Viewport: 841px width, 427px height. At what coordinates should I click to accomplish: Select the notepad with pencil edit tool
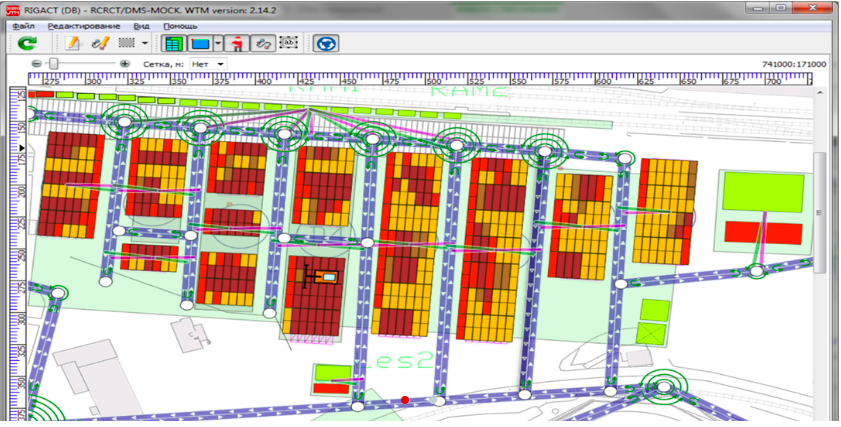[x=72, y=44]
